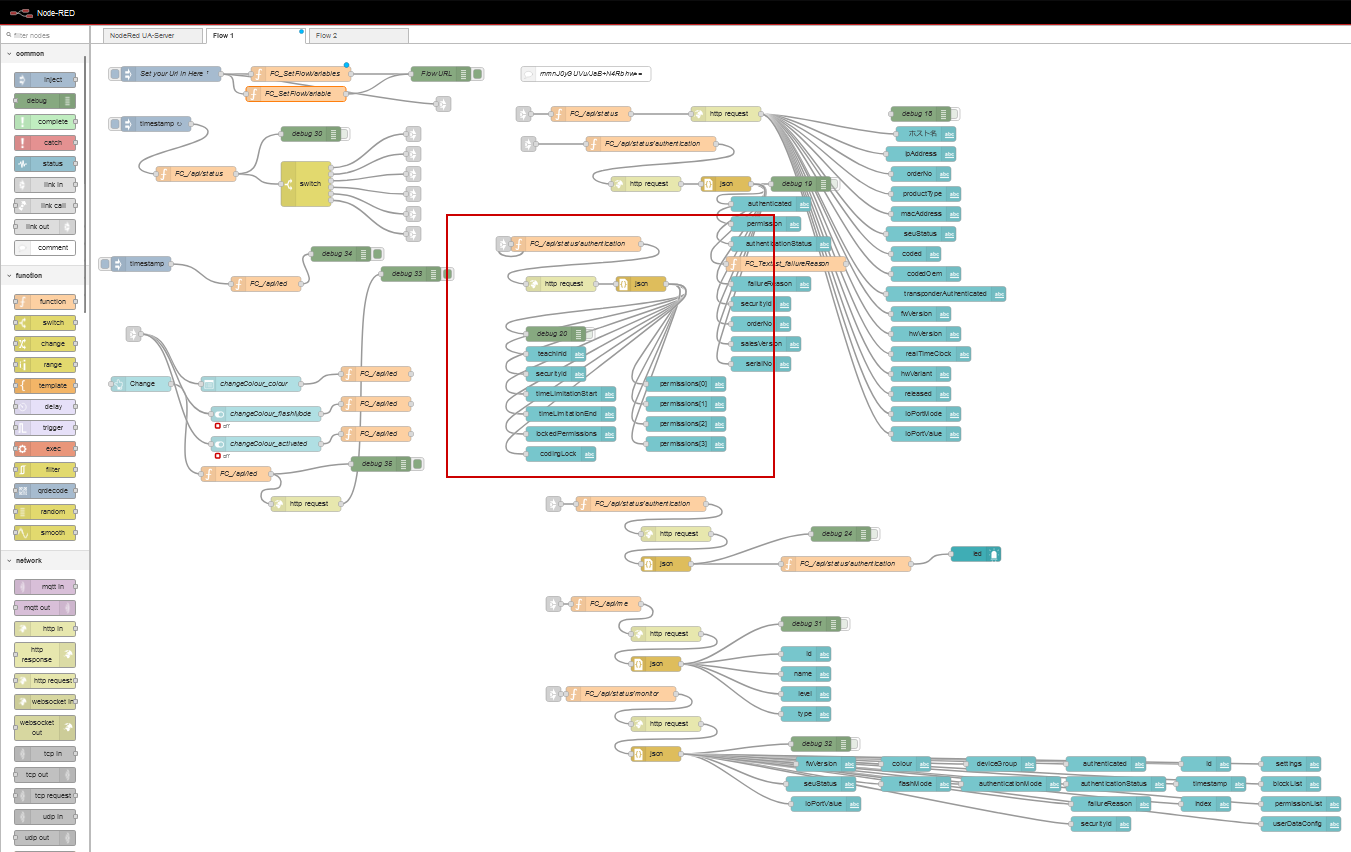
Task: Select the http response palette node
Action: (45, 655)
